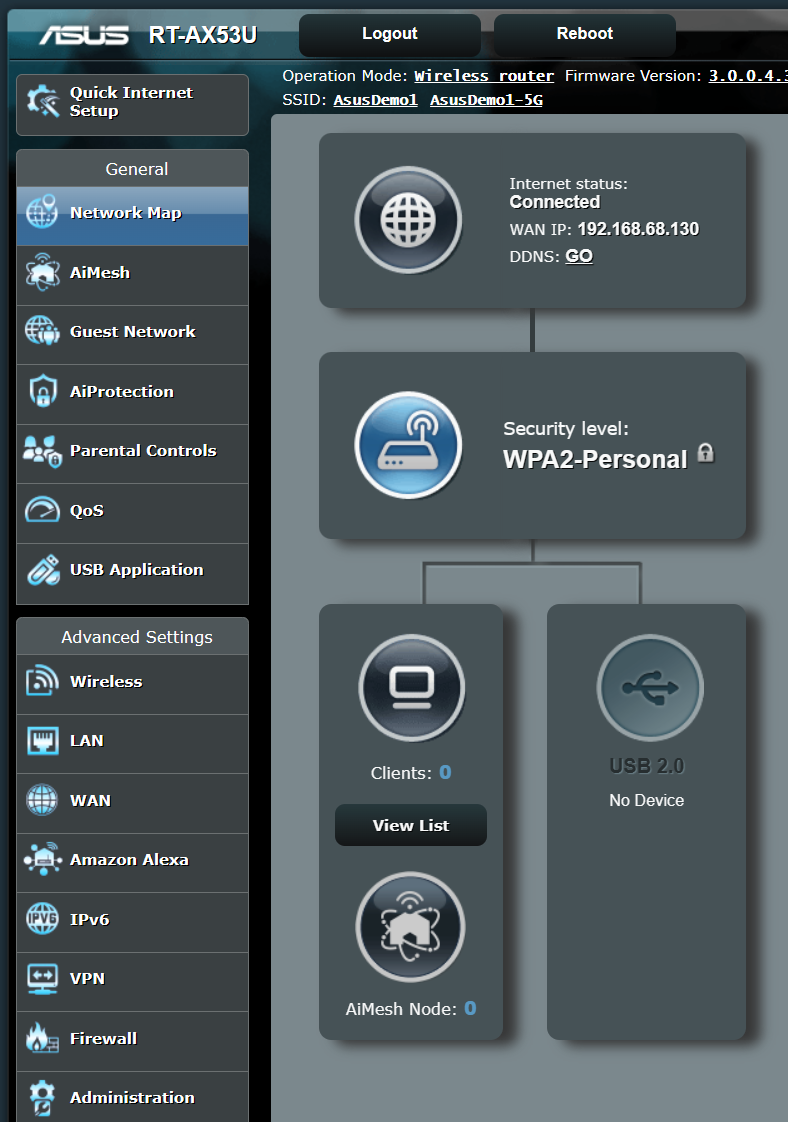Screen dimensions: 788x1122
Task: Click the AsusDemo1 SSID link
Action: [x=376, y=100]
